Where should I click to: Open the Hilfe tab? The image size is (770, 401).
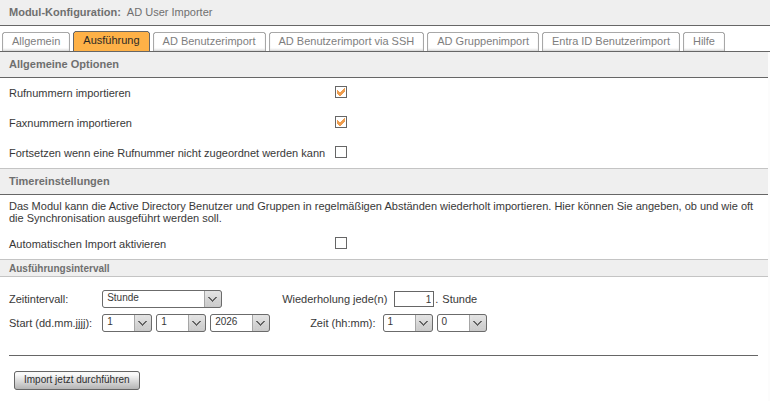click(x=703, y=42)
